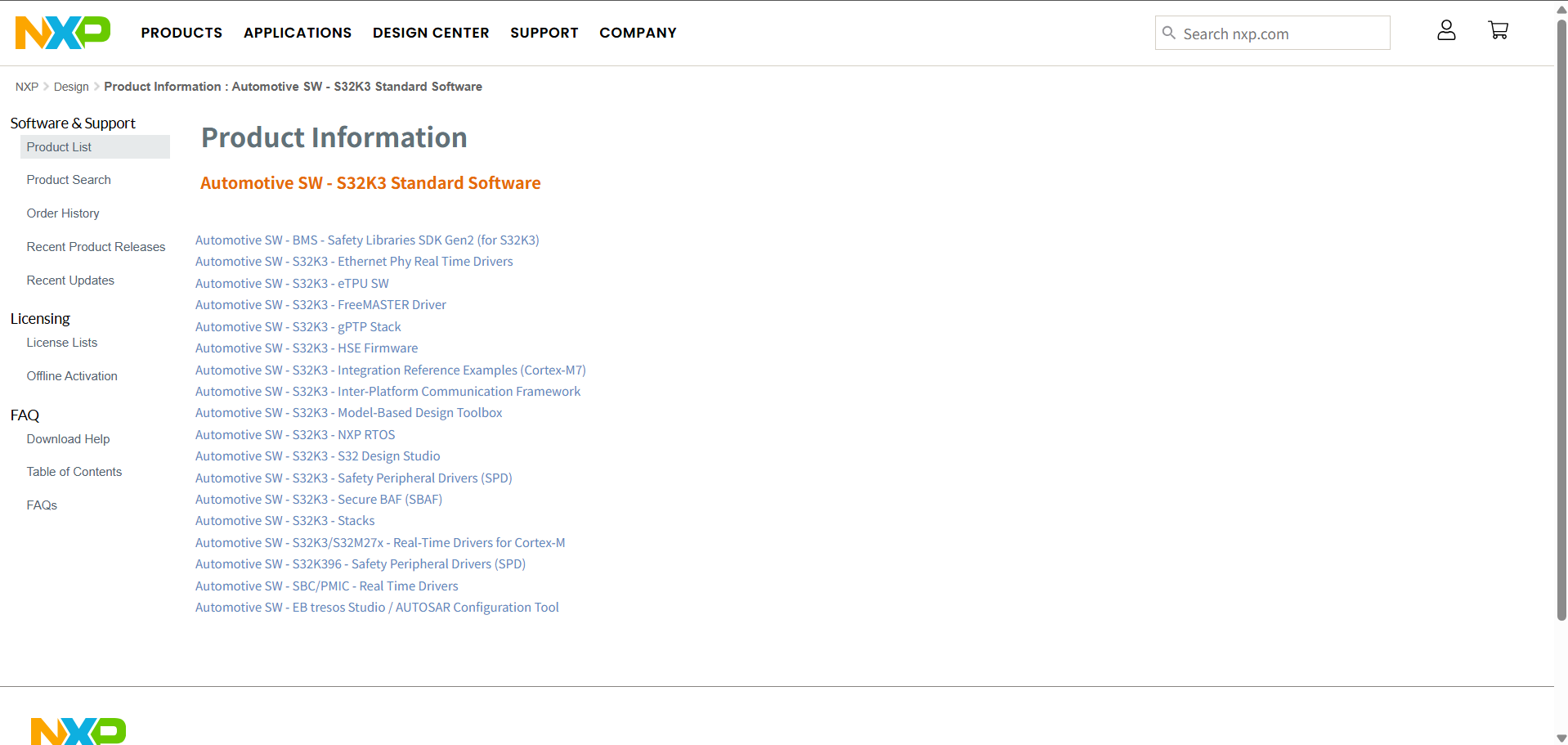
Task: Open Recent Updates in sidebar
Action: (x=70, y=280)
